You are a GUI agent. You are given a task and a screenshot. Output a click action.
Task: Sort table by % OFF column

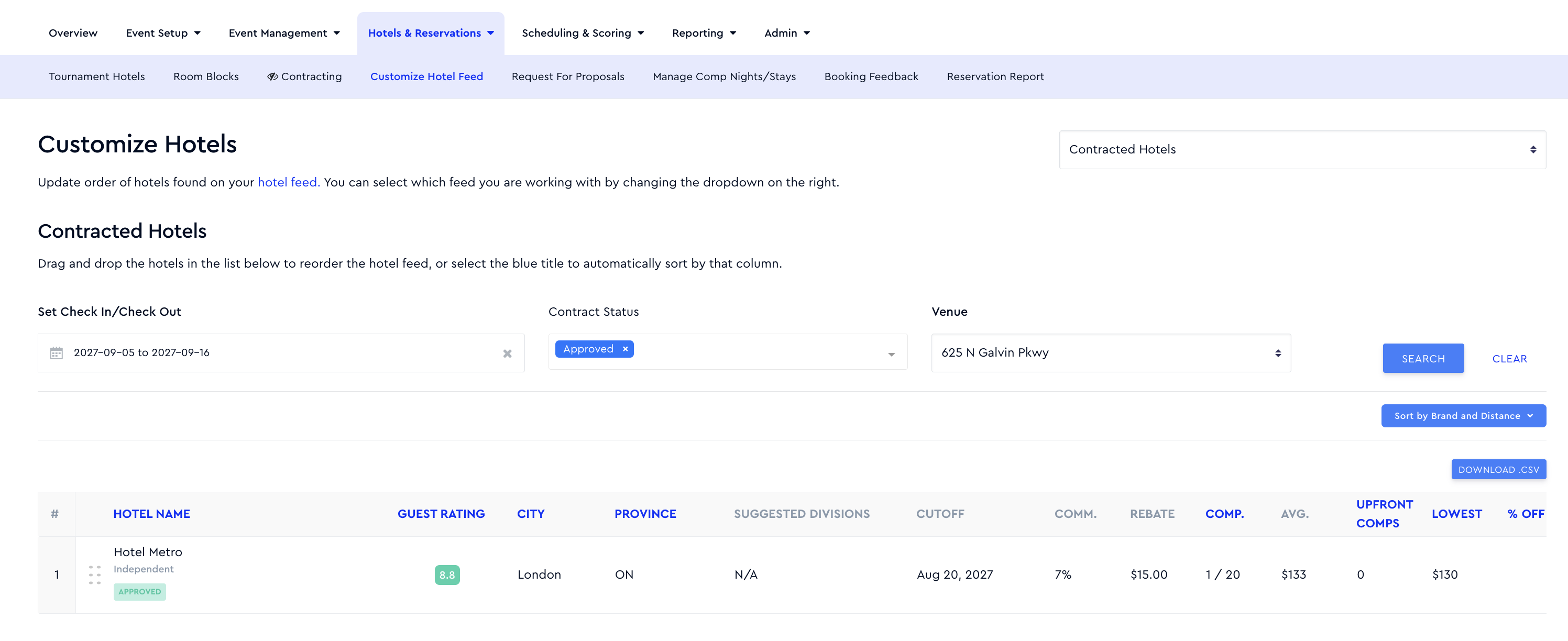click(x=1526, y=514)
